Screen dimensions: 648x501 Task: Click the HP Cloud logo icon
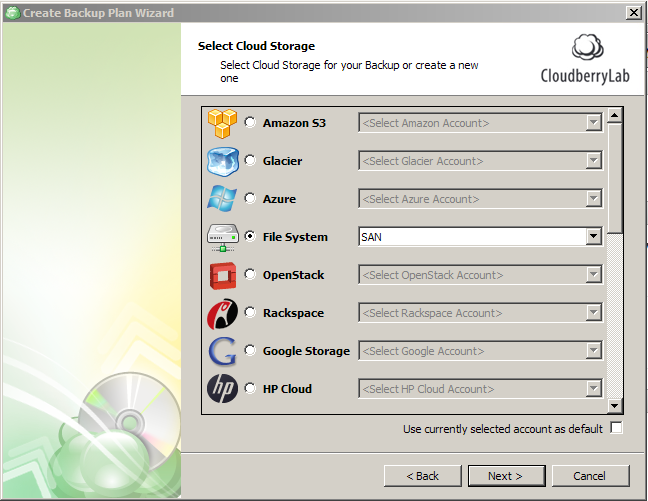coord(222,389)
